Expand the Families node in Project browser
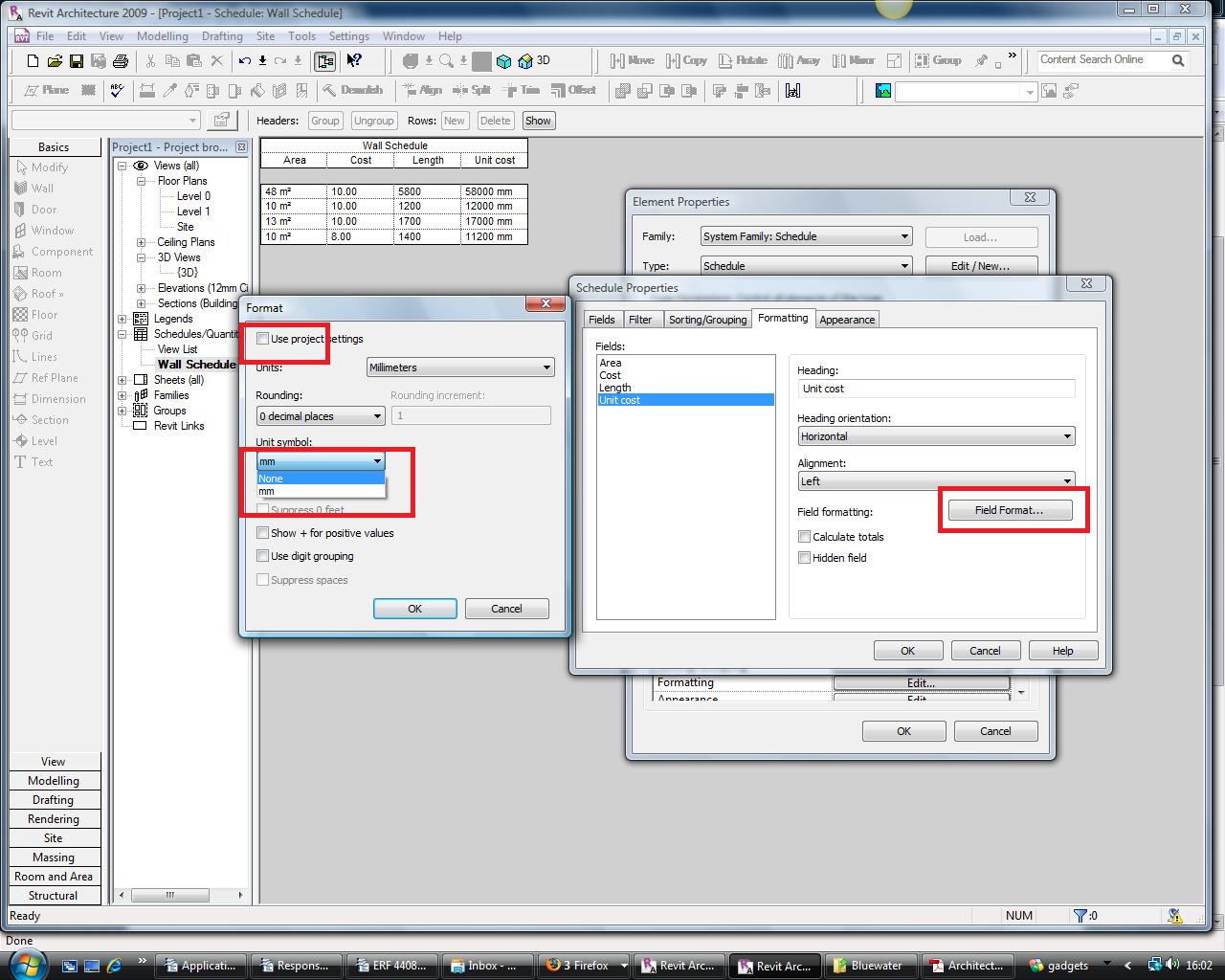The image size is (1225, 980). (122, 395)
